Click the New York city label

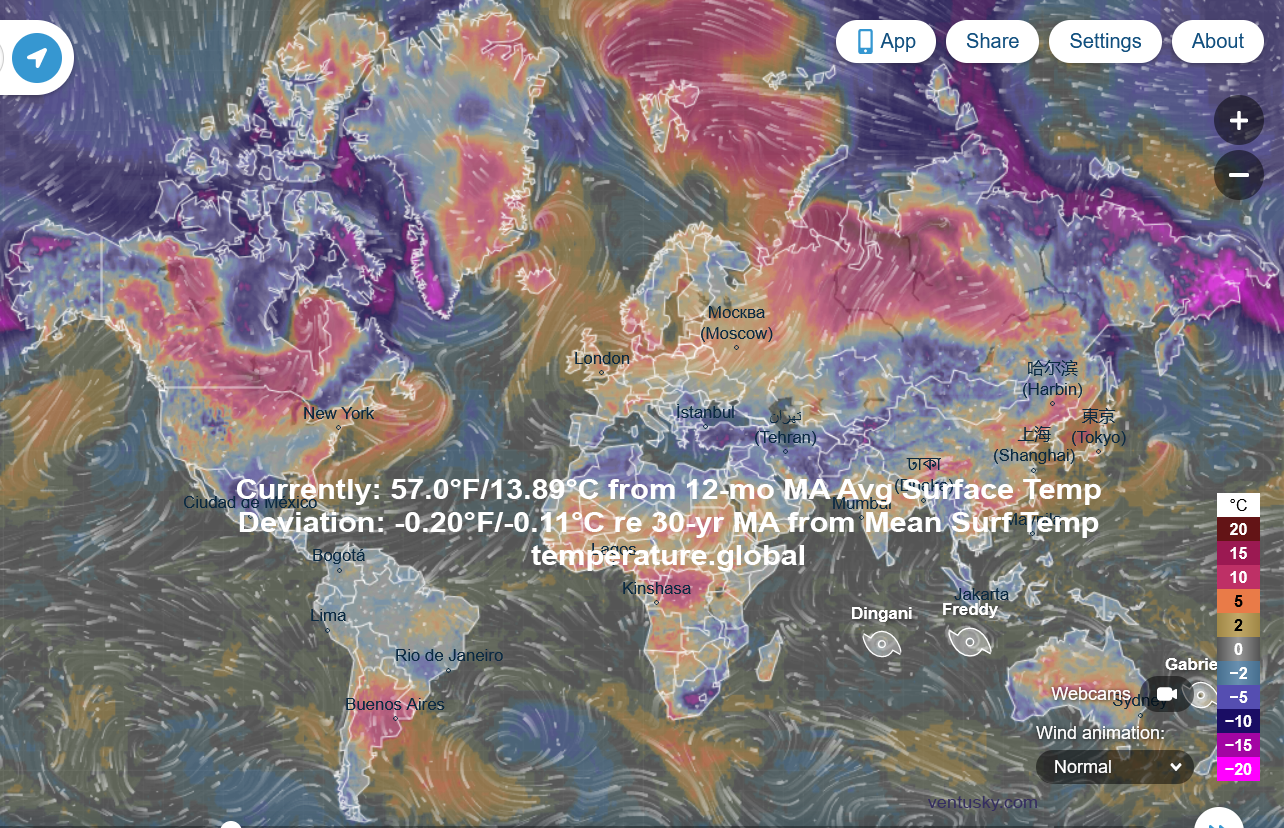pyautogui.click(x=338, y=413)
